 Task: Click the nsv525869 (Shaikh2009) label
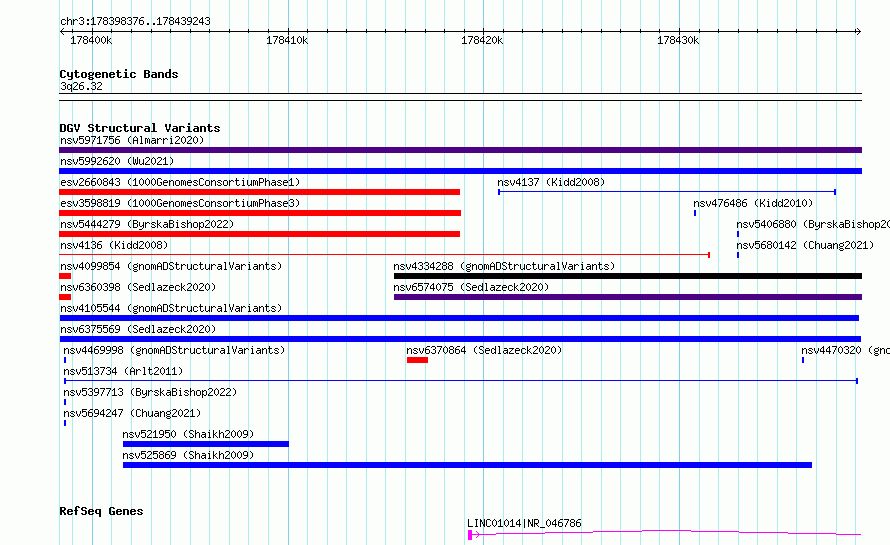click(188, 455)
